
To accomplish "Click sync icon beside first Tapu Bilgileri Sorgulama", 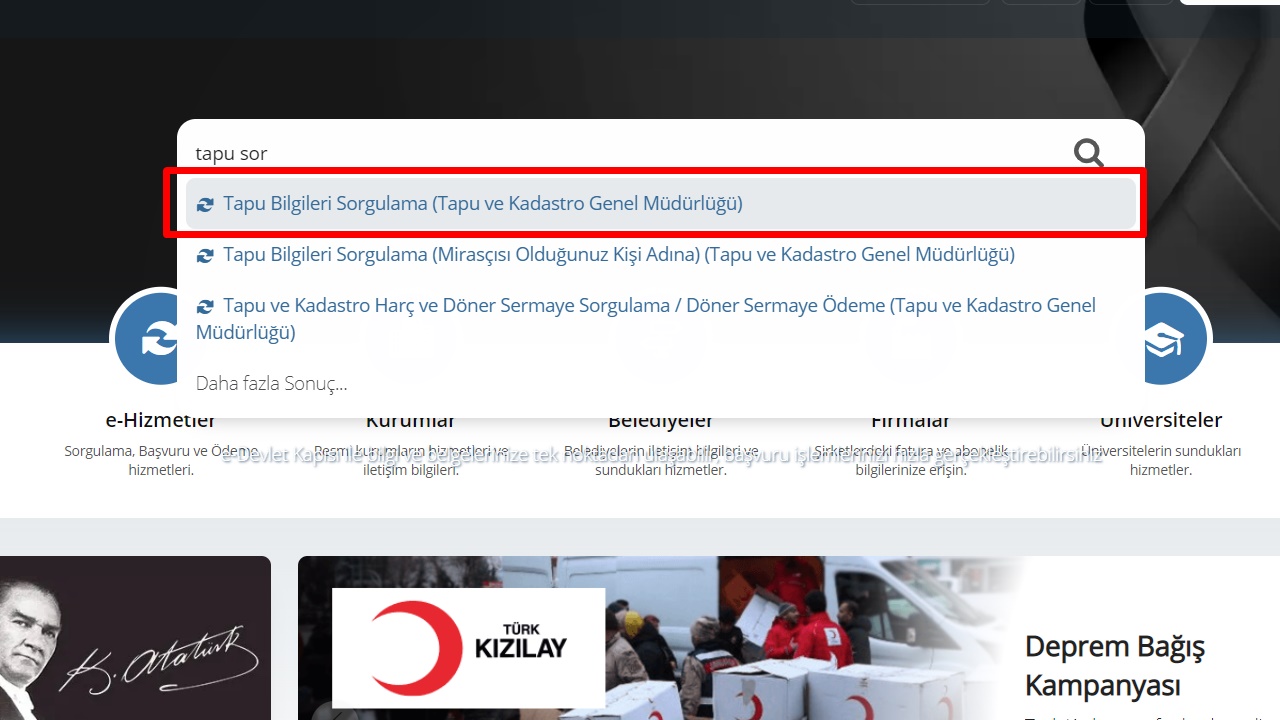I will [x=205, y=204].
